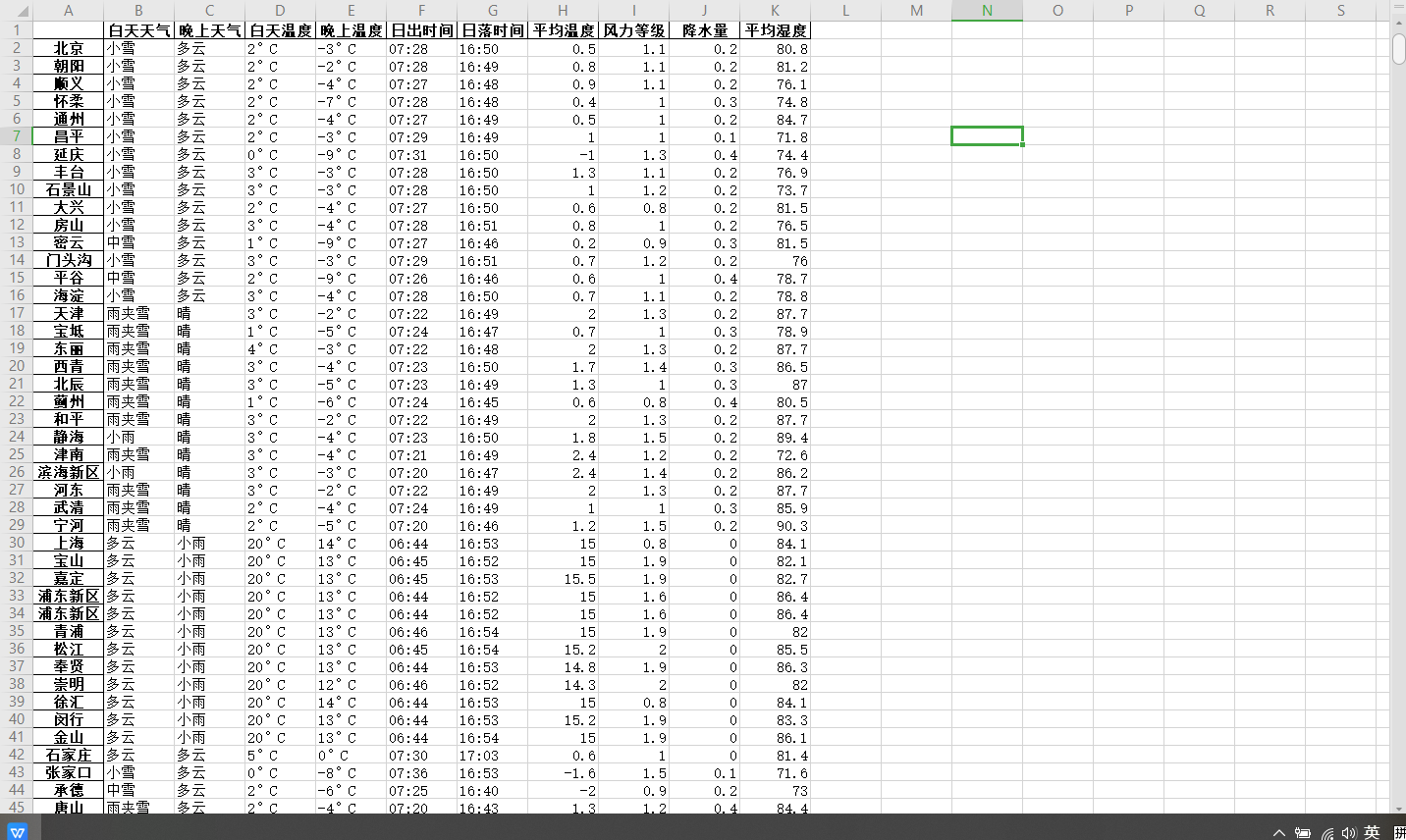
Task: Click the 北京 city cell
Action: coord(68,48)
